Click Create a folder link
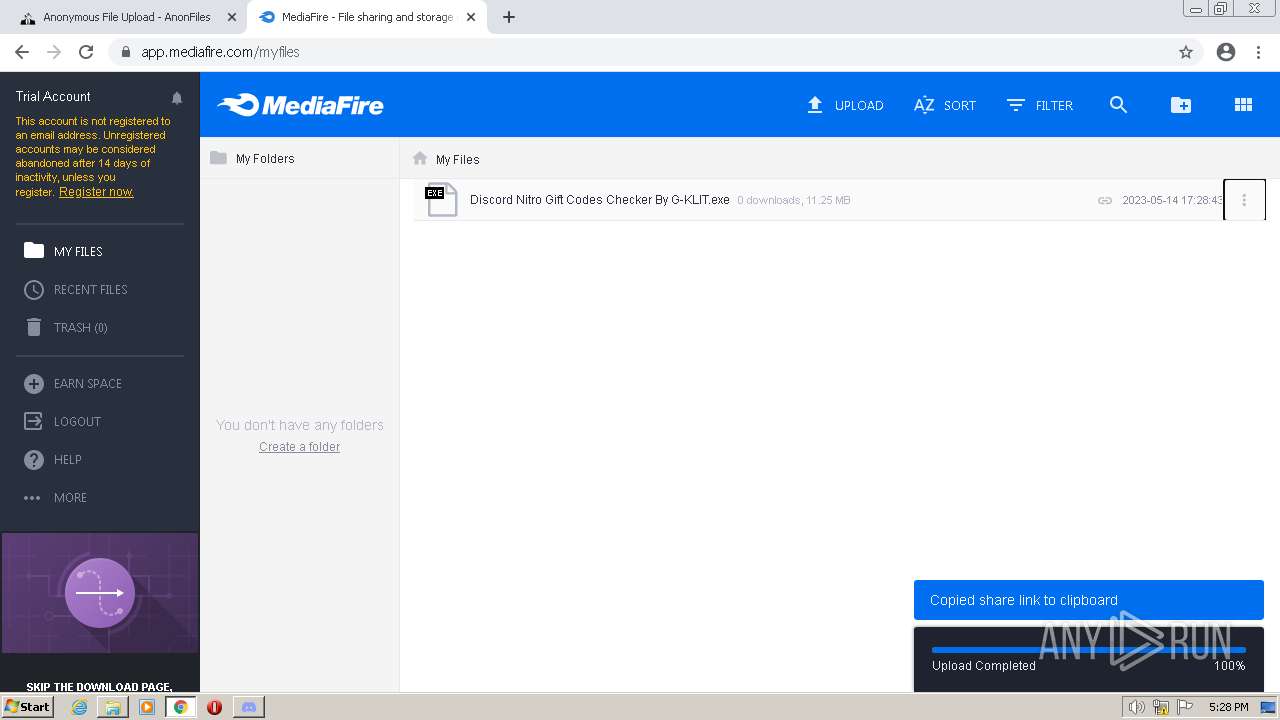Screen dimensions: 1280x720 tap(299, 447)
